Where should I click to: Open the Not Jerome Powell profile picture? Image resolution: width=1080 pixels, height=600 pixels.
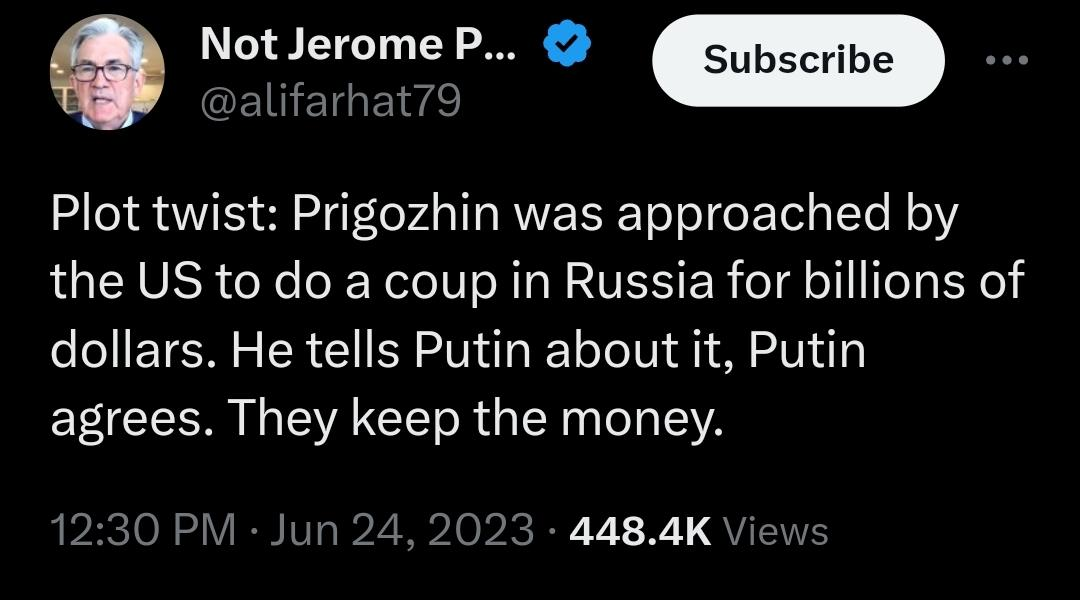pyautogui.click(x=107, y=72)
